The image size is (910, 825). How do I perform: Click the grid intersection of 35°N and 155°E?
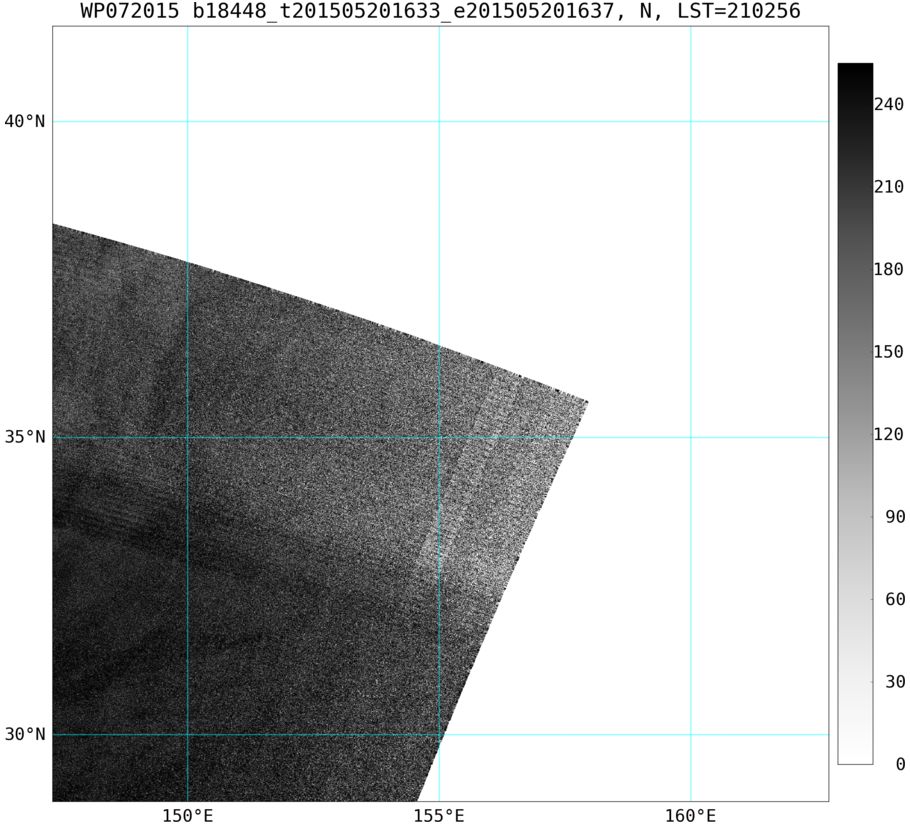[x=439, y=437]
